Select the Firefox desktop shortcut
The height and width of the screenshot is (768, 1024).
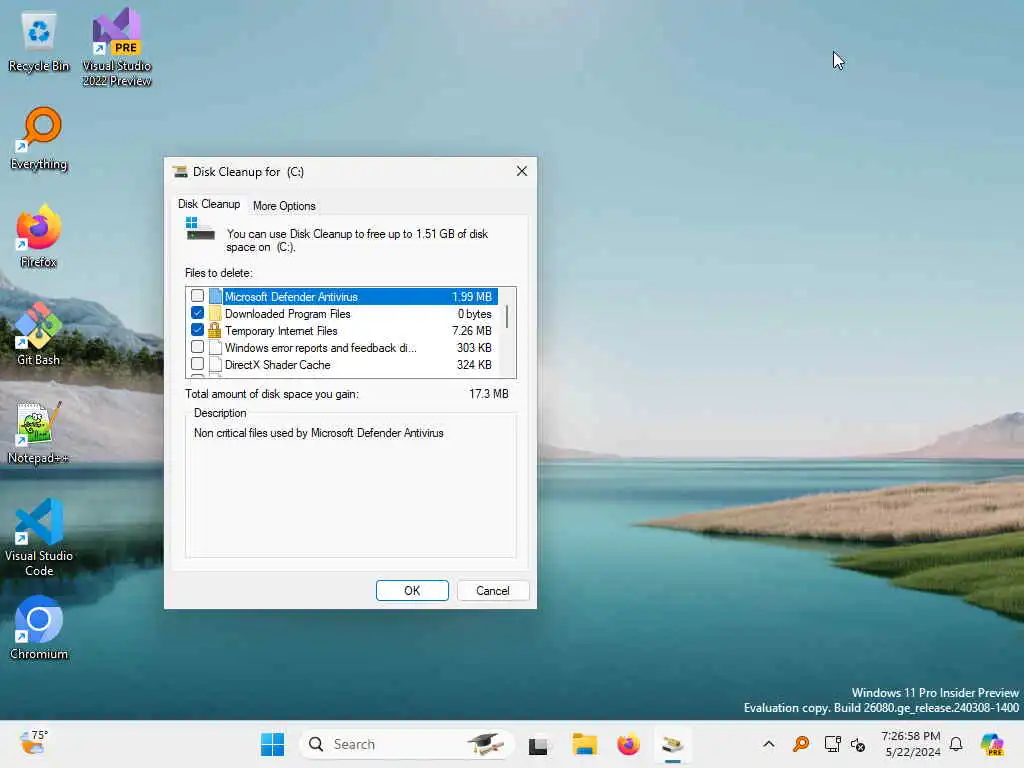(39, 236)
